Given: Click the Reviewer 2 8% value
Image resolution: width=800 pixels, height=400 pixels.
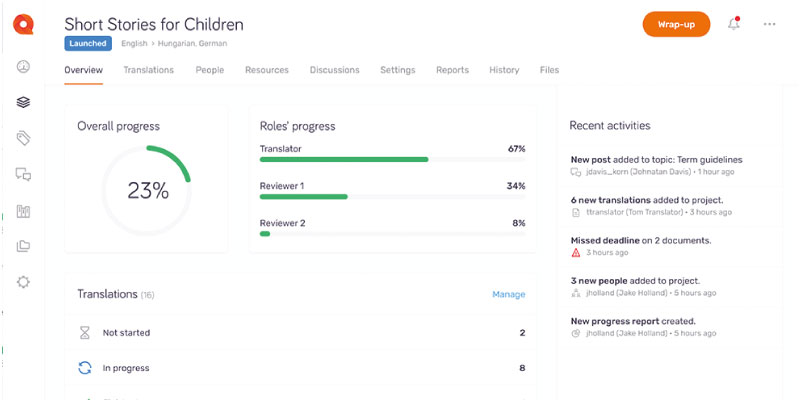Looking at the screenshot, I should (519, 223).
